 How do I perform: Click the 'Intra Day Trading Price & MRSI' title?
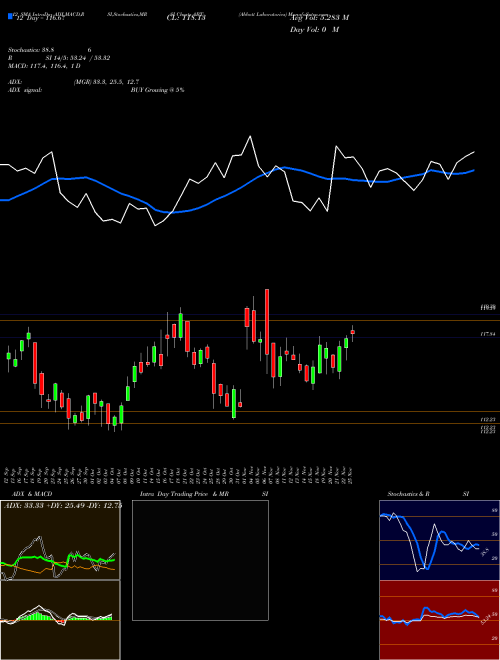(204, 494)
